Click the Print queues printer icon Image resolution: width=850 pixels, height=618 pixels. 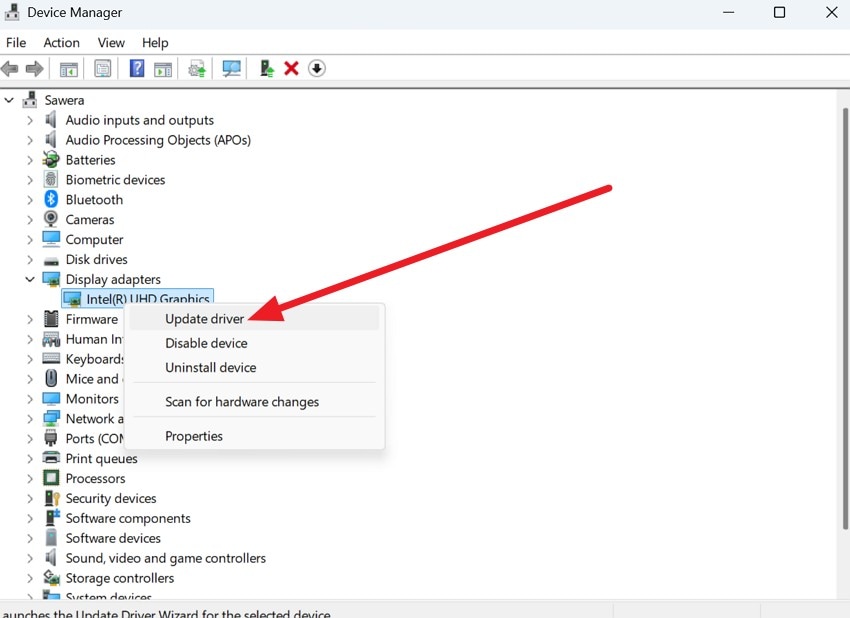point(51,458)
